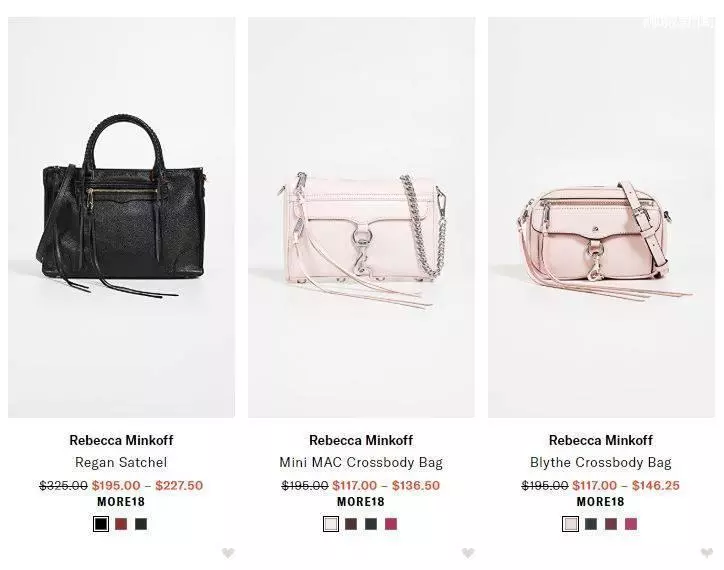Image resolution: width=724 pixels, height=570 pixels.
Task: Add Blythe Crossbody Bag to wishlist heart
Action: (707, 552)
